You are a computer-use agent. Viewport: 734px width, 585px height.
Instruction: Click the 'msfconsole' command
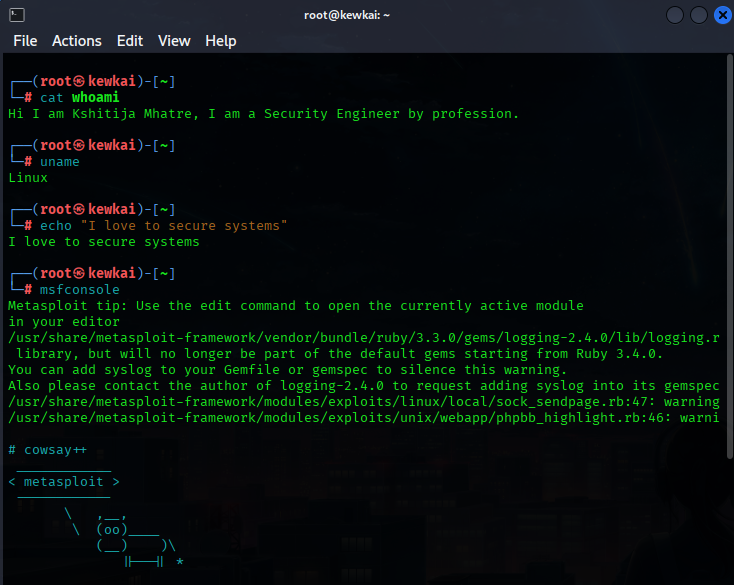[x=80, y=290]
